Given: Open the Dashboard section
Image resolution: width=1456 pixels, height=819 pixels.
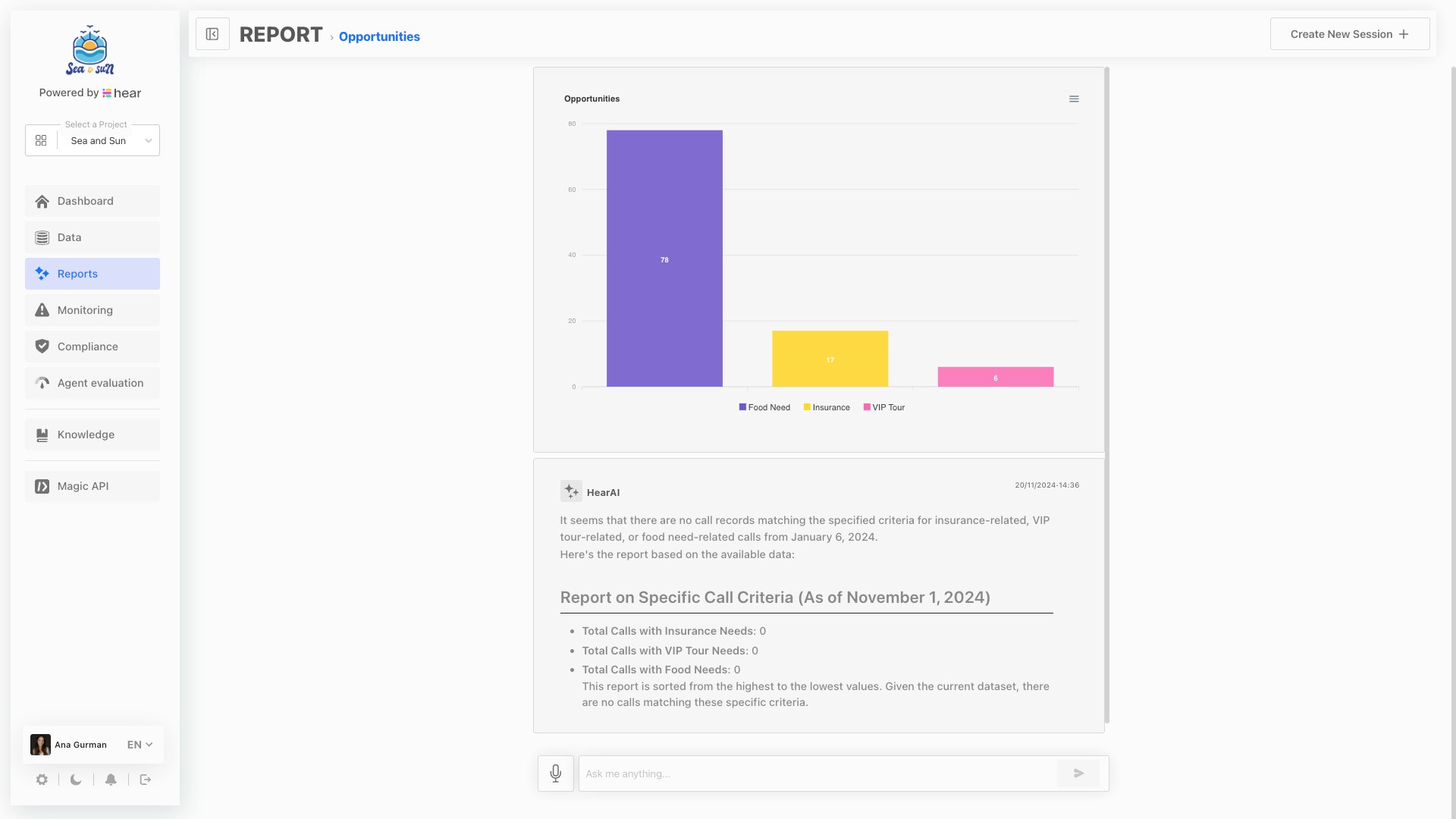Looking at the screenshot, I should (85, 201).
